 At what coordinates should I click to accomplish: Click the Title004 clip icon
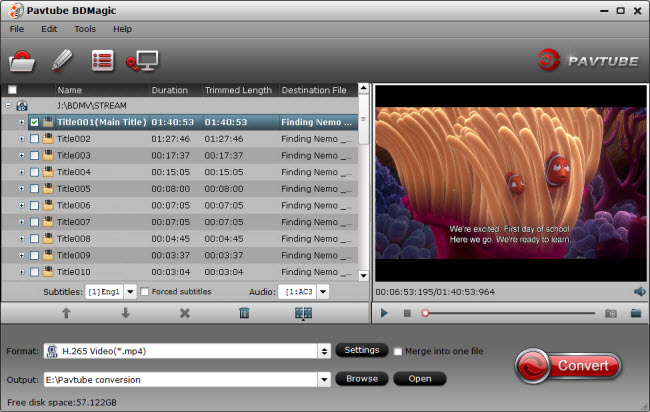point(48,172)
